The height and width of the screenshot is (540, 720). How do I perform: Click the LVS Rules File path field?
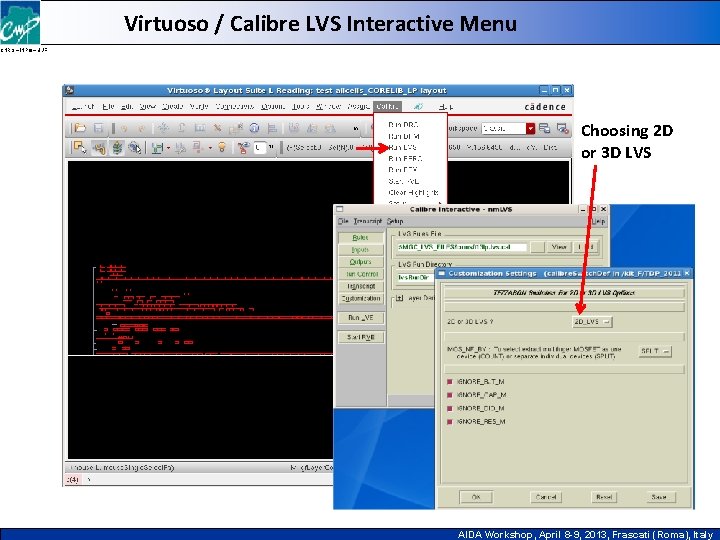461,247
